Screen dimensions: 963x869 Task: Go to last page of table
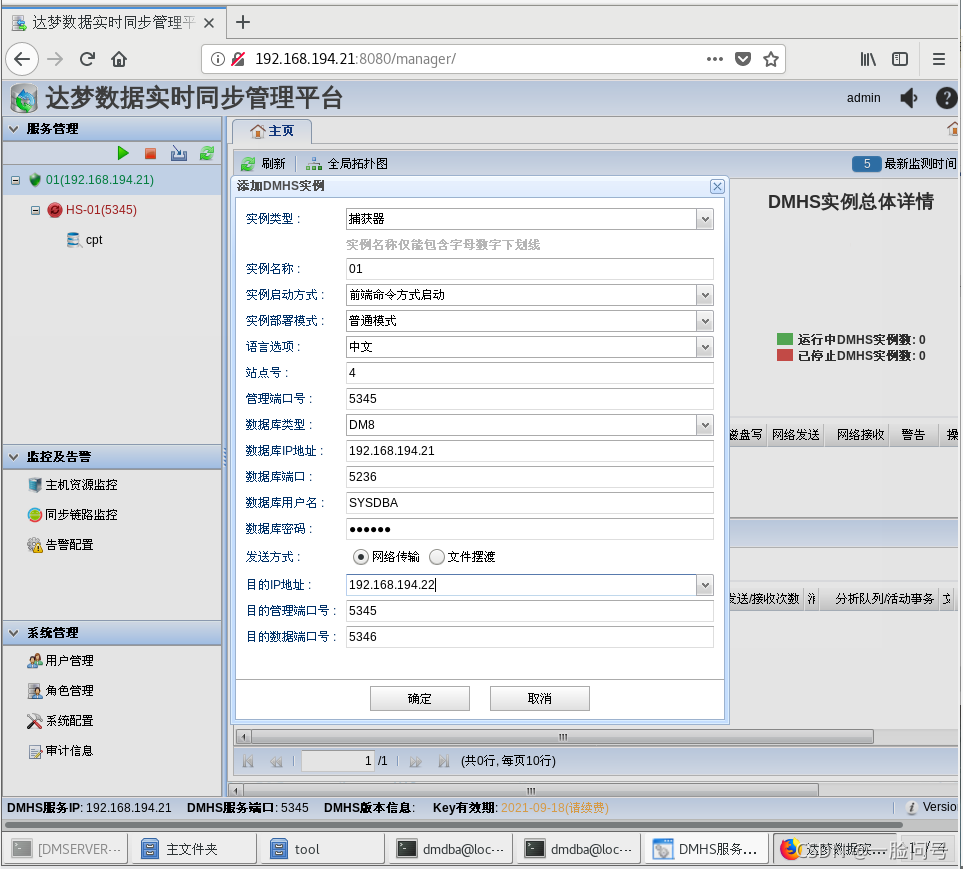pyautogui.click(x=443, y=762)
